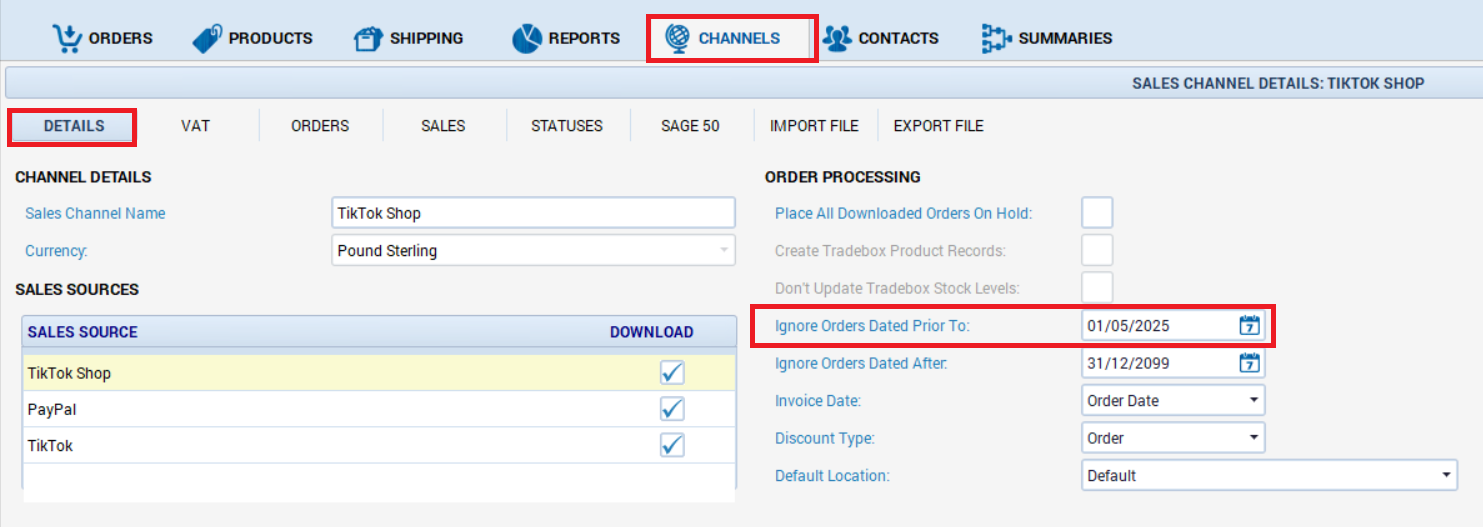The width and height of the screenshot is (1483, 527).
Task: Open calendar for Ignore Orders Dated Prior To
Action: click(1250, 325)
